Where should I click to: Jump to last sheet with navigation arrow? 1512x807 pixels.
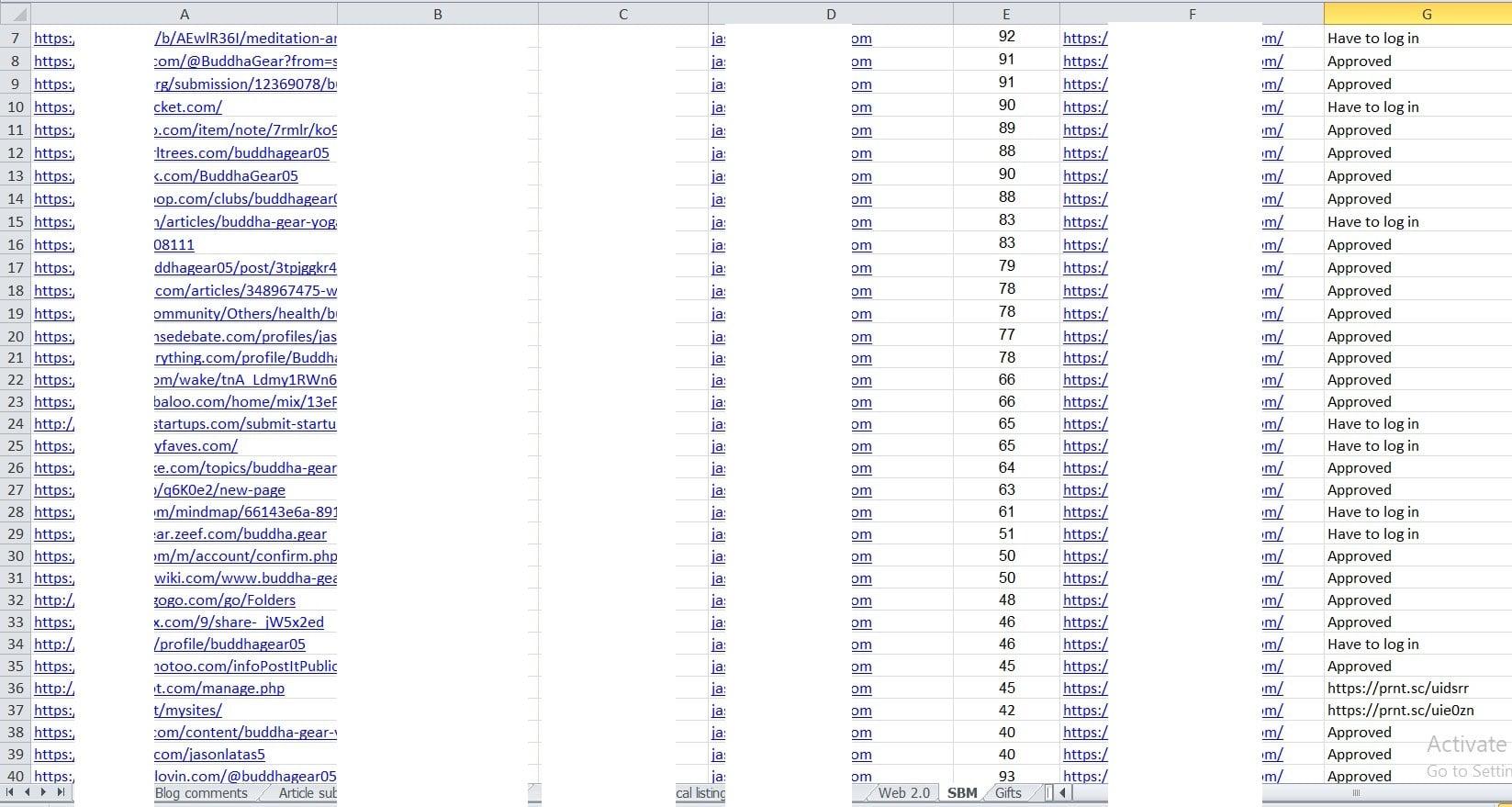click(x=61, y=792)
